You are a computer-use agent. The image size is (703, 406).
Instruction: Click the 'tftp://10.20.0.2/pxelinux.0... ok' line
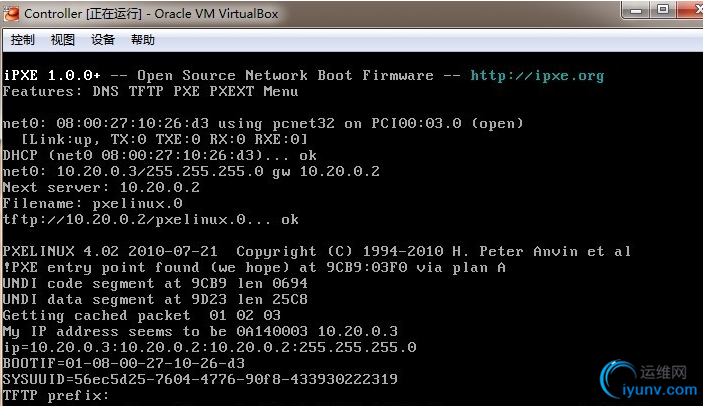[151, 220]
